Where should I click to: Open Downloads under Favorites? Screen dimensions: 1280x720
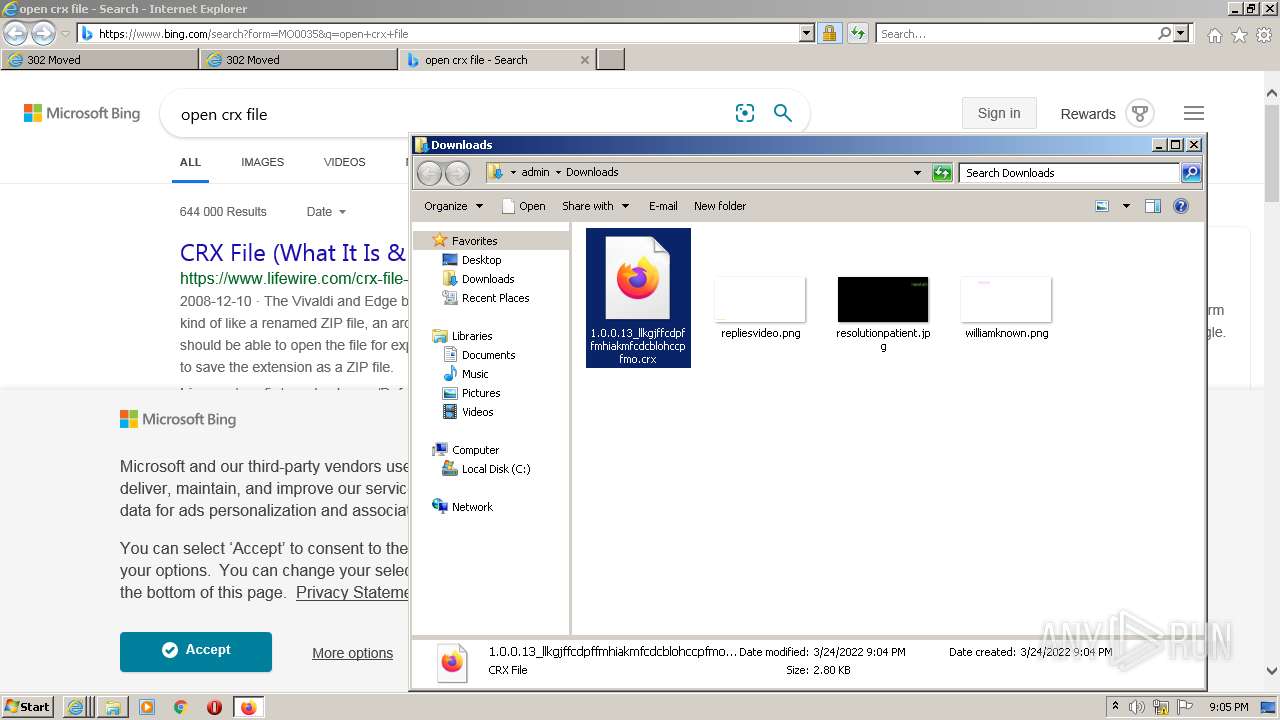tap(488, 279)
